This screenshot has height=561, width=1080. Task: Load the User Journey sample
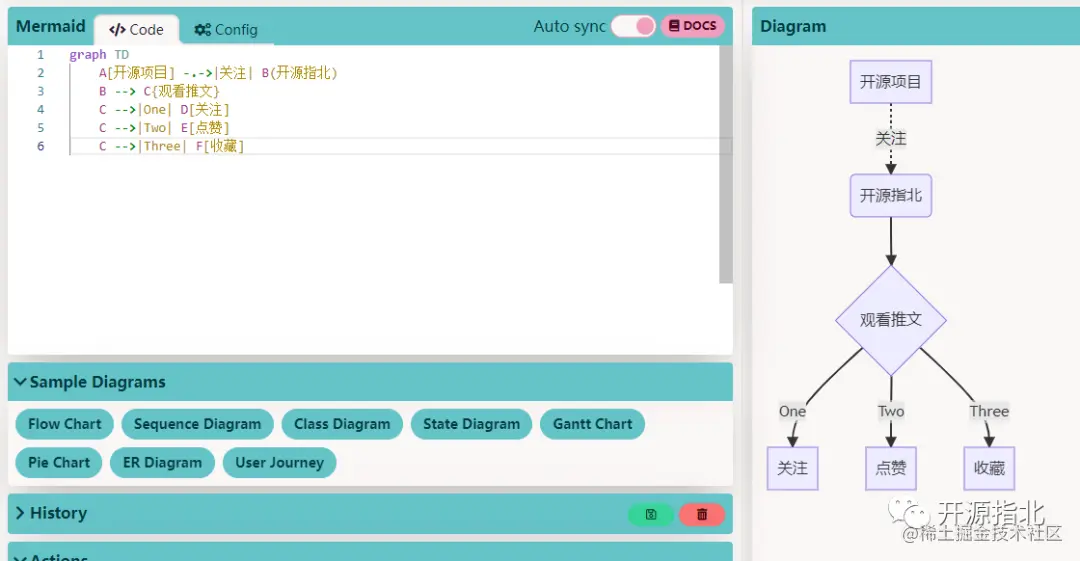280,462
